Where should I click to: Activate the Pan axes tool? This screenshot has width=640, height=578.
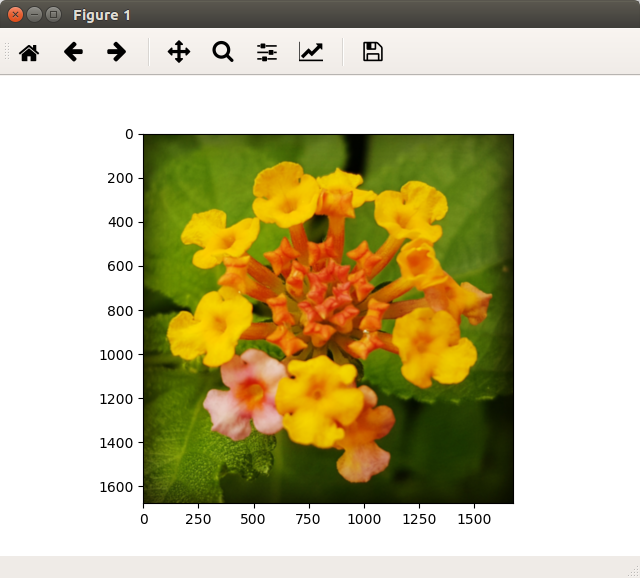179,52
